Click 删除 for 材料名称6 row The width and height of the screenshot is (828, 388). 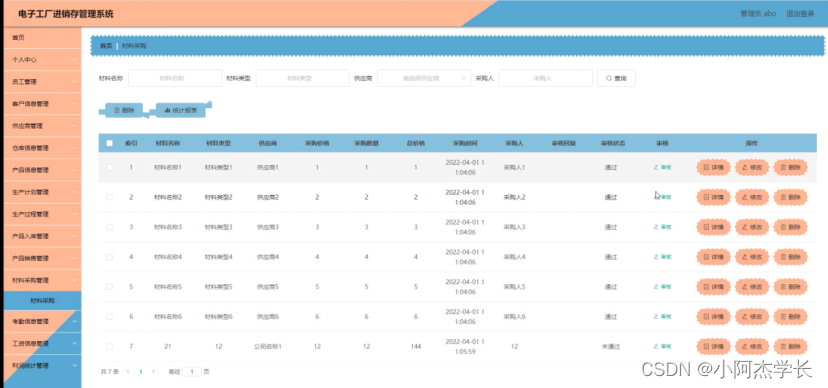click(x=791, y=317)
